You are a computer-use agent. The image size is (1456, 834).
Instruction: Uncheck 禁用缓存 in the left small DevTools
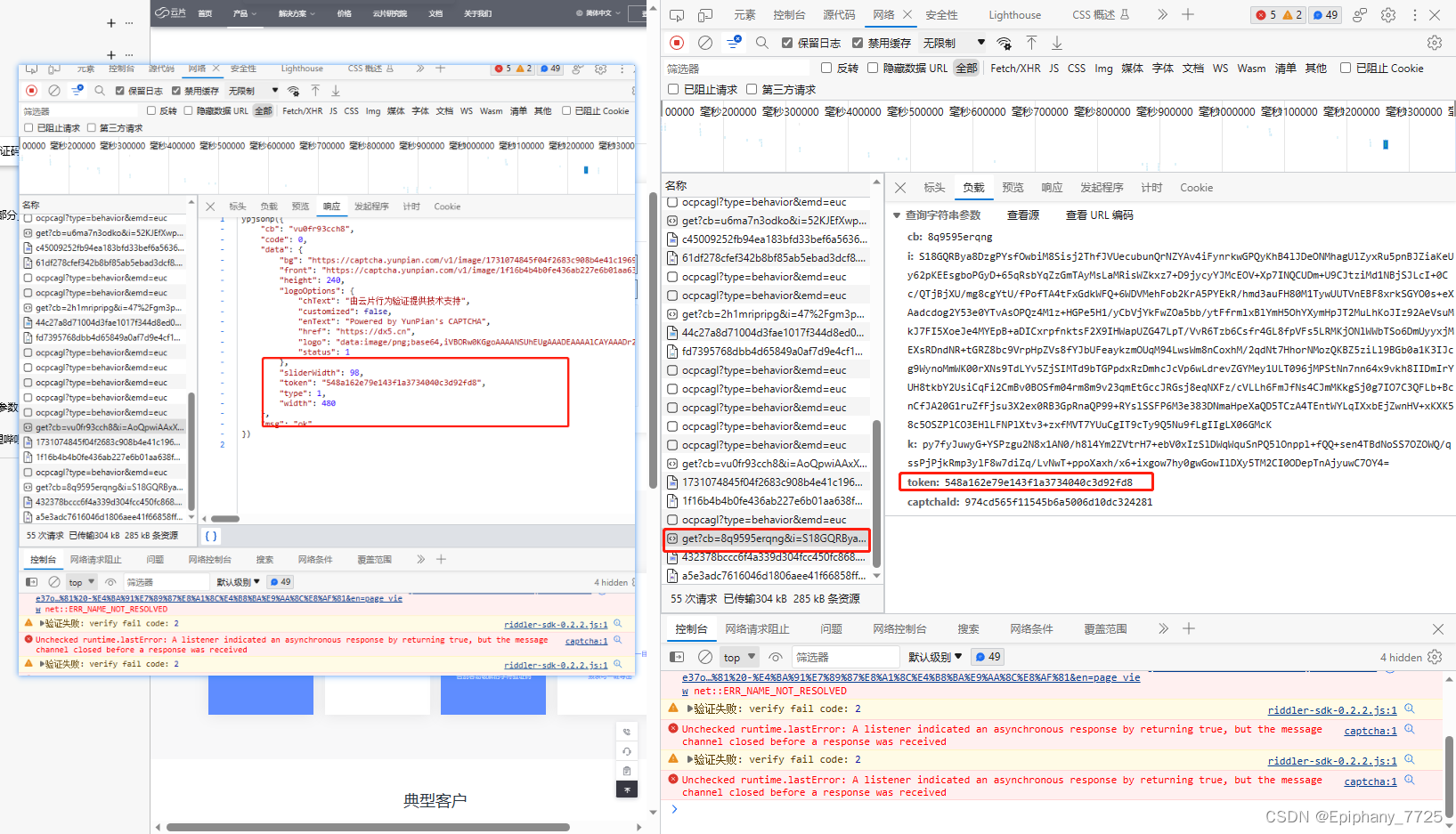pyautogui.click(x=176, y=91)
